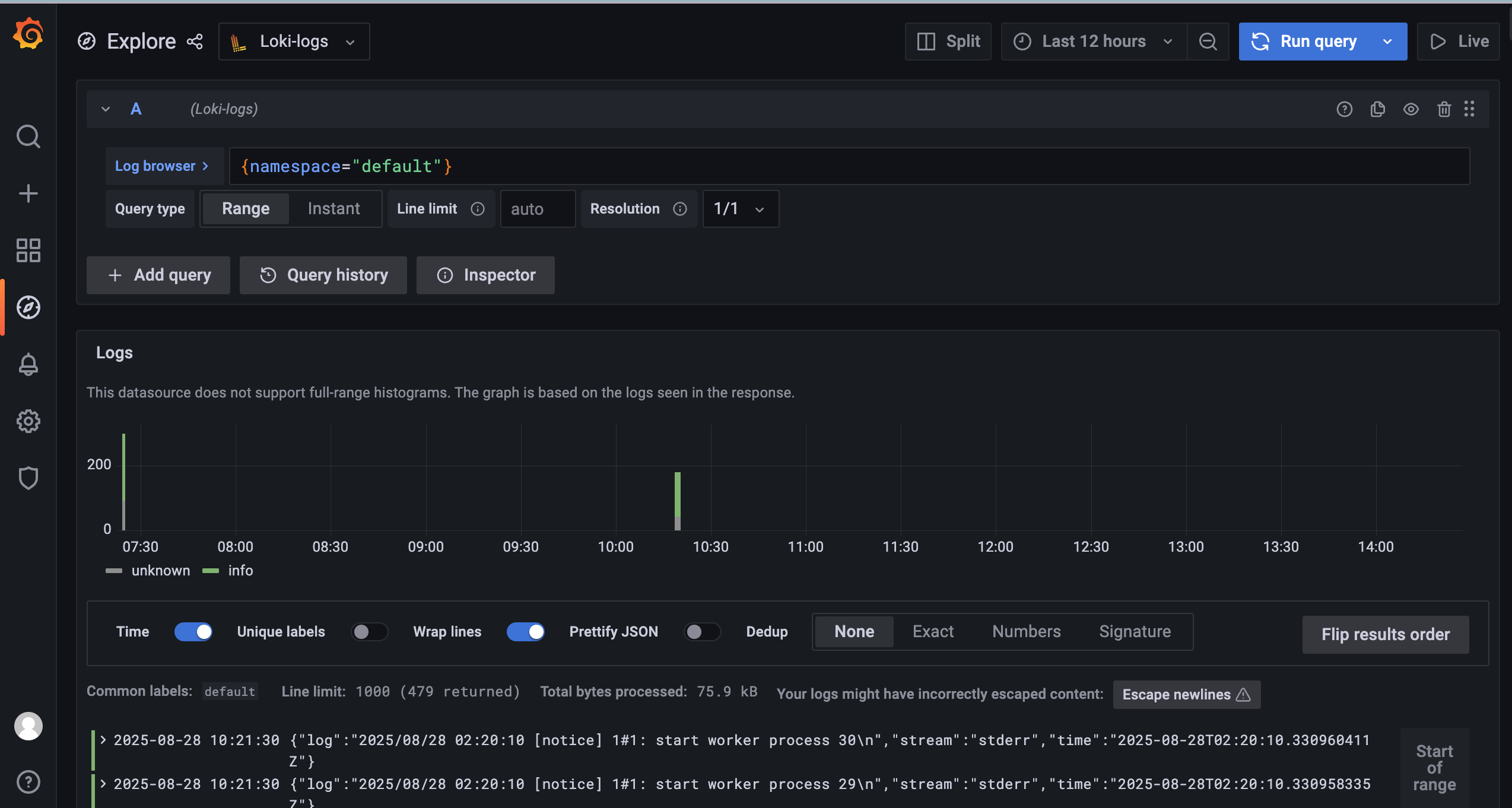Delete query A with trash icon
Screen dimensions: 1512x808
click(1444, 109)
